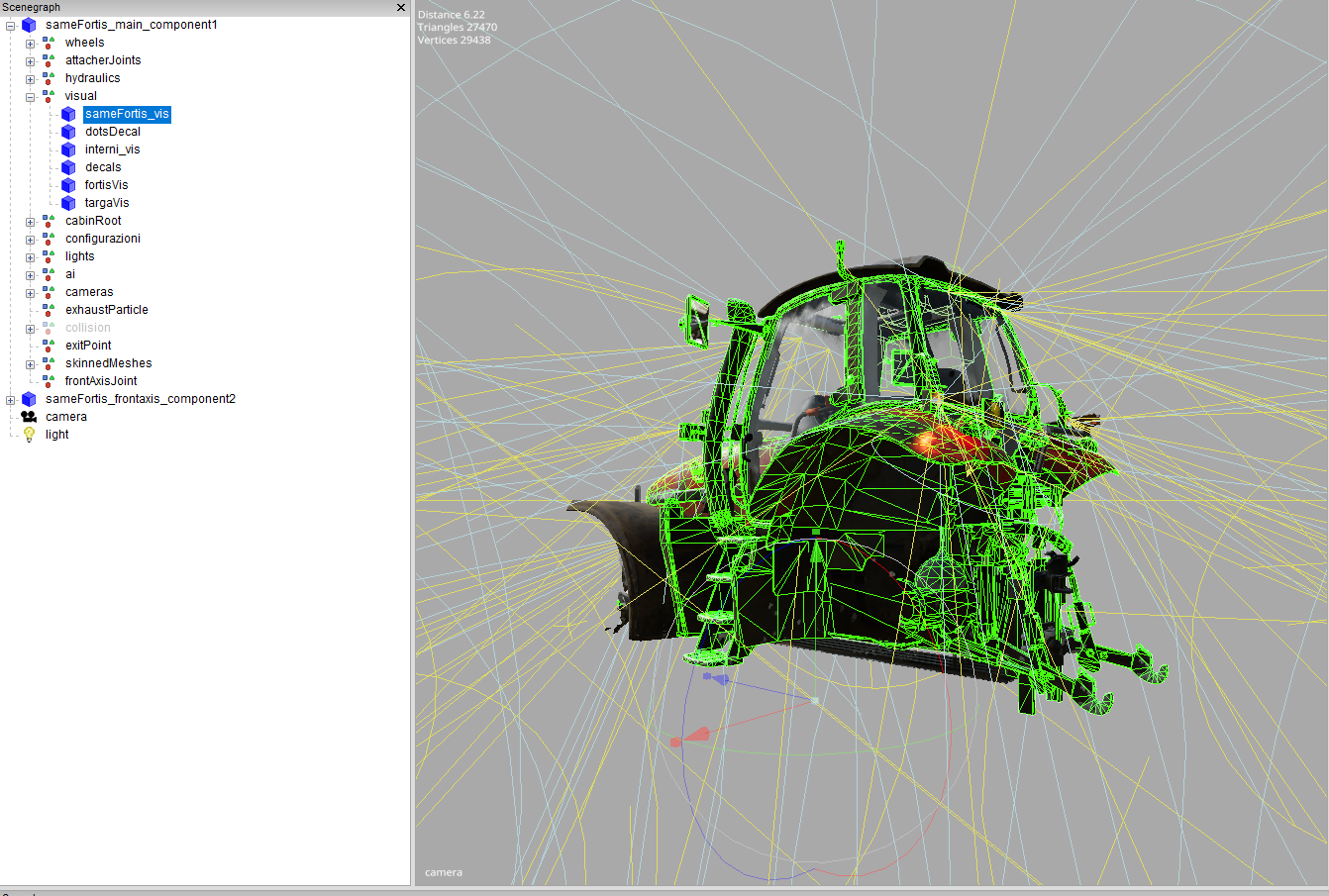The height and width of the screenshot is (896, 1329).
Task: Collapse the visual group
Action: click(x=30, y=97)
